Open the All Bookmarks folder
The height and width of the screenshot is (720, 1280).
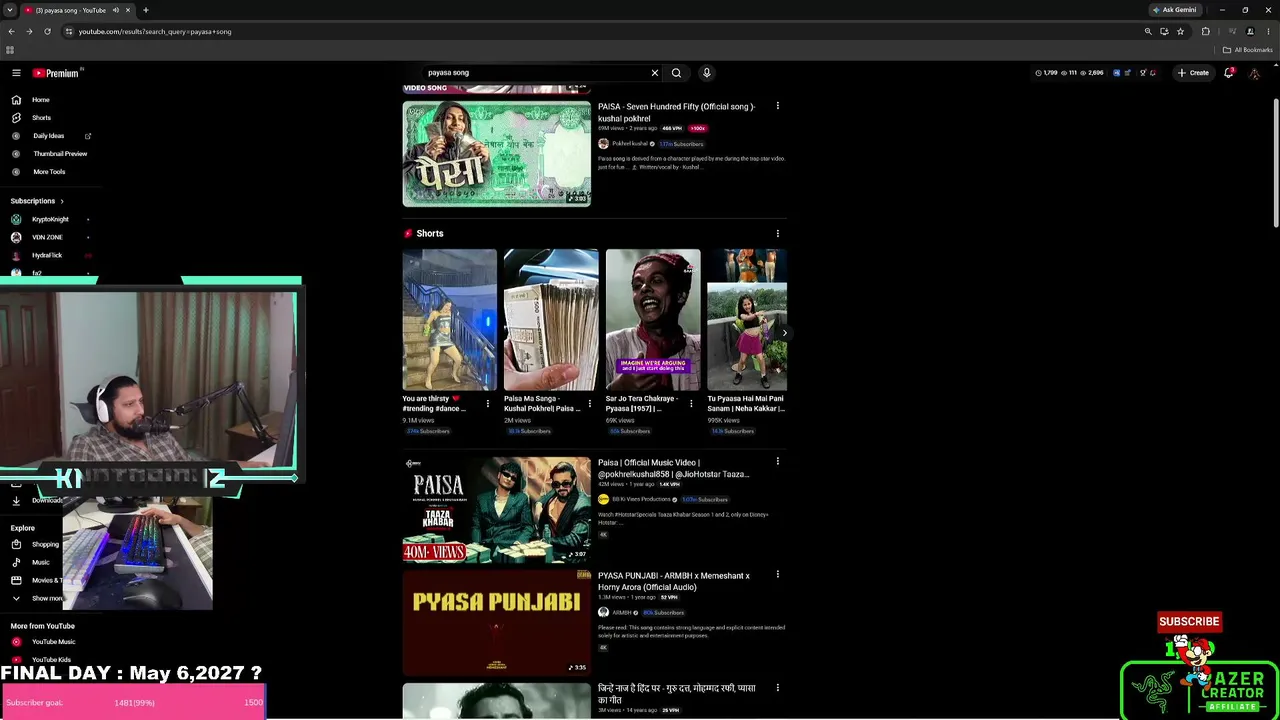[1248, 50]
